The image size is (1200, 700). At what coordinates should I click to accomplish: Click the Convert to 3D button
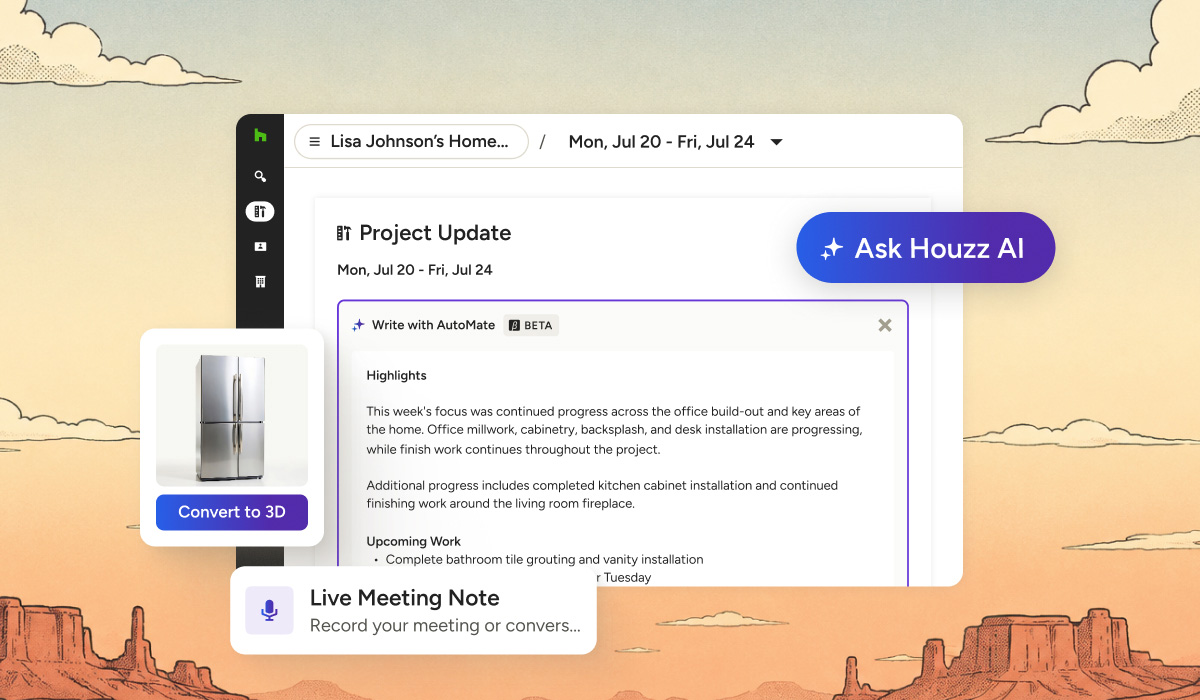(x=232, y=512)
